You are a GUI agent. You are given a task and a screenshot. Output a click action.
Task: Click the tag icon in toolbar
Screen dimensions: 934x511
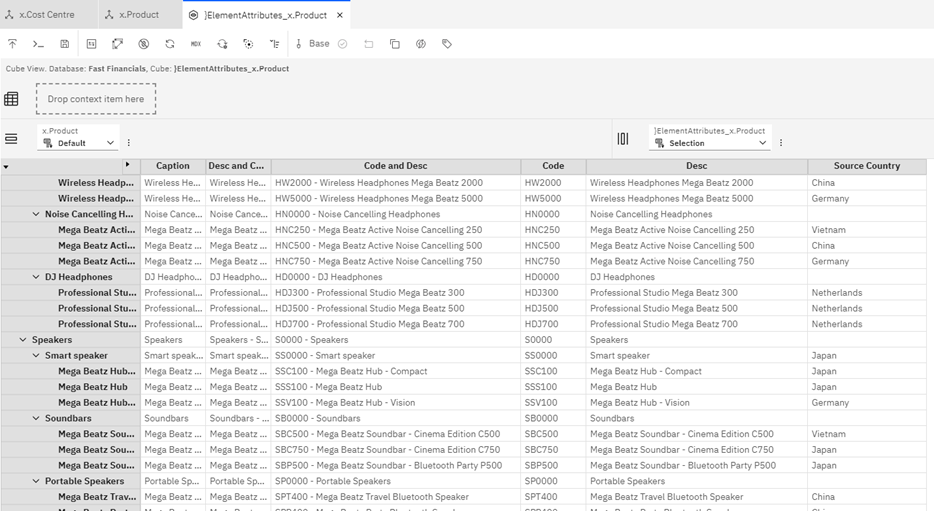pyautogui.click(x=447, y=43)
